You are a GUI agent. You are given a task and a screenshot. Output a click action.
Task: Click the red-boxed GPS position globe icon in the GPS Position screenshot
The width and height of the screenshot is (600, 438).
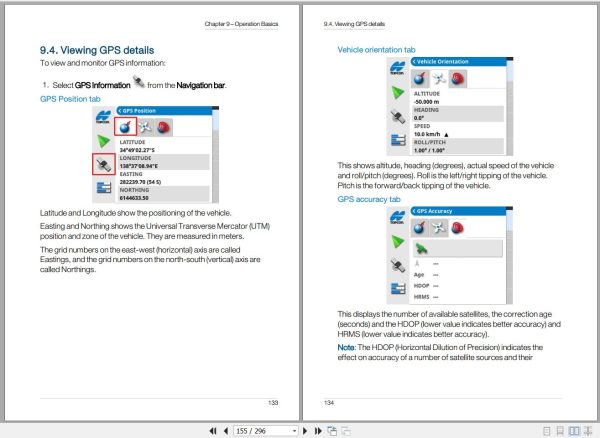point(126,127)
